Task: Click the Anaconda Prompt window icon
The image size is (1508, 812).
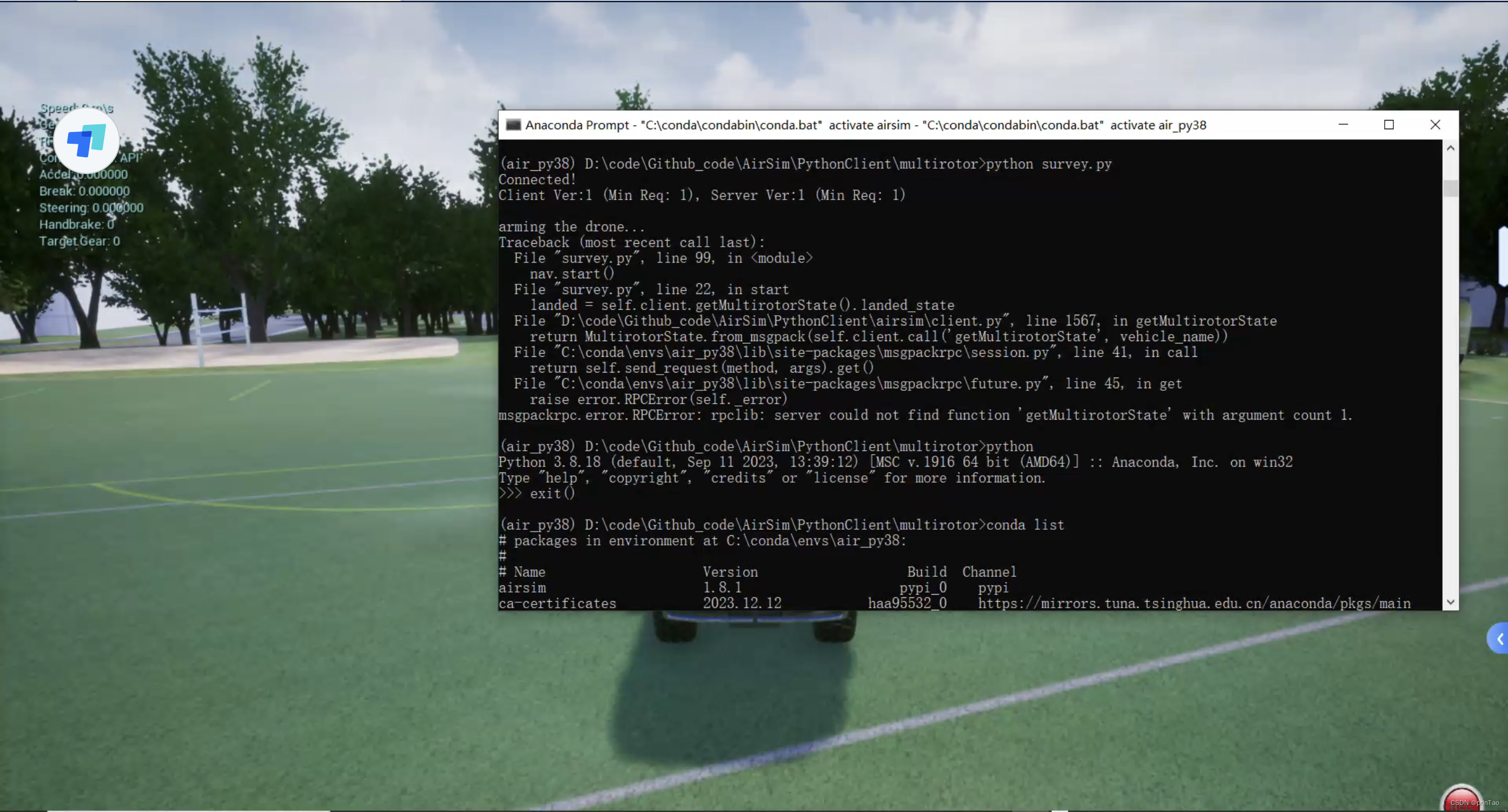Action: click(513, 124)
